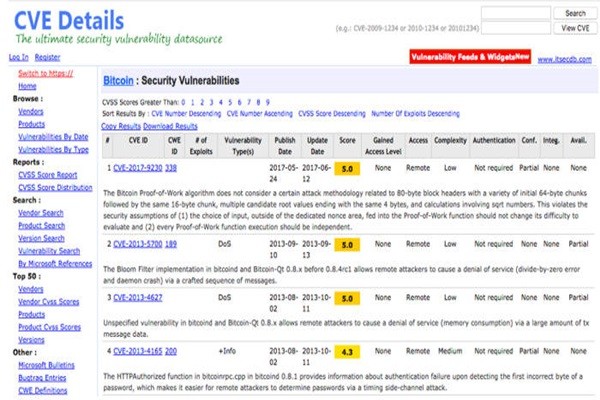Filter CVSS scores greater than 5
Viewport: 600px width, 400px height.
(230, 102)
